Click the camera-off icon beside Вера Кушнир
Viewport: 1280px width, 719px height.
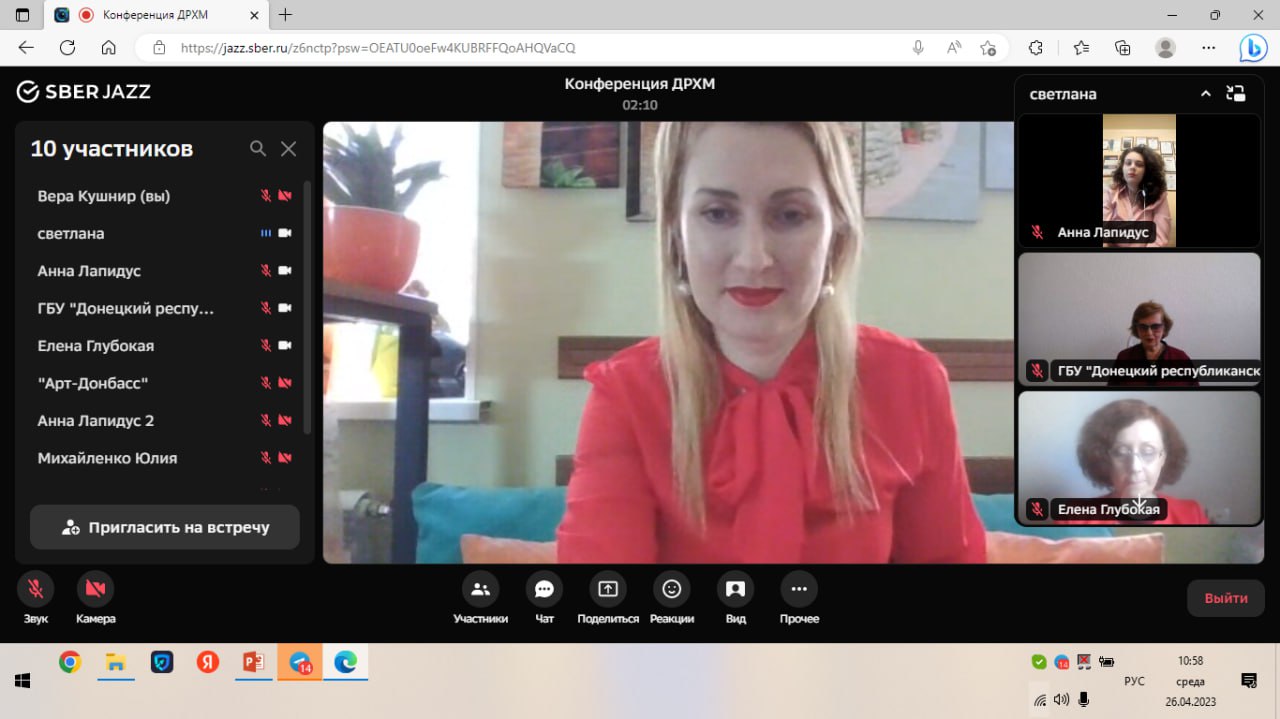point(285,196)
